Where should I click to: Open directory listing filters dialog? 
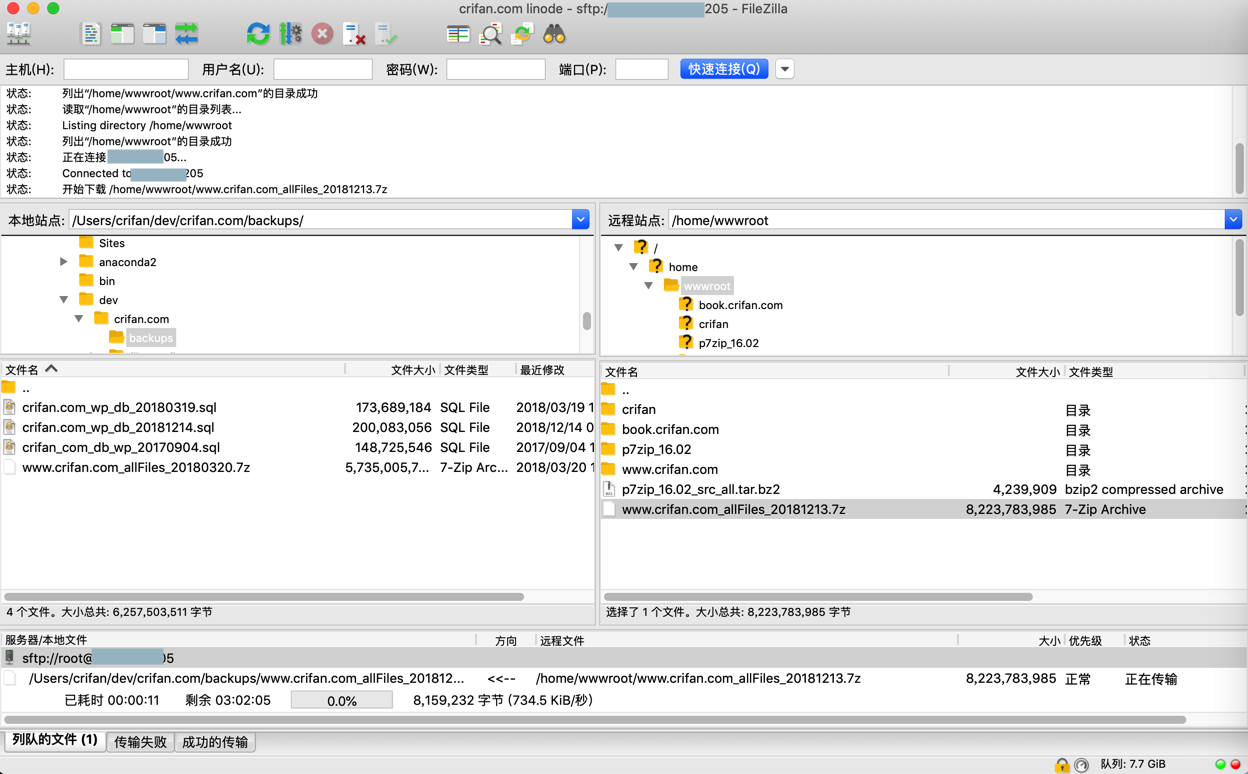click(x=458, y=34)
